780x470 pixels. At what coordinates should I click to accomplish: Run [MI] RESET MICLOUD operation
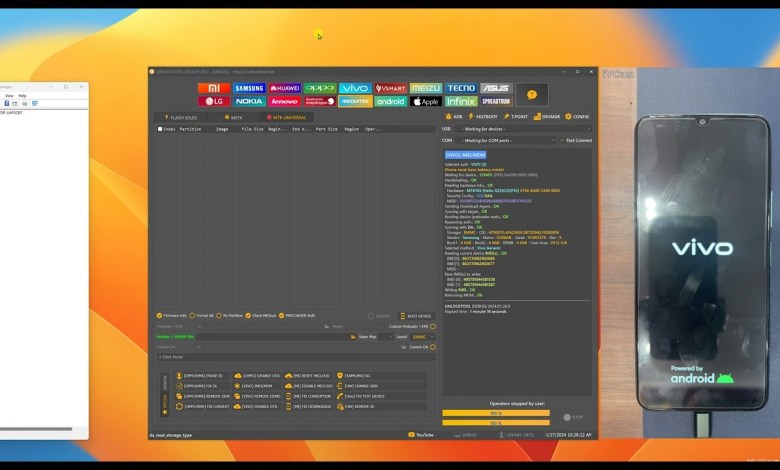pos(308,376)
